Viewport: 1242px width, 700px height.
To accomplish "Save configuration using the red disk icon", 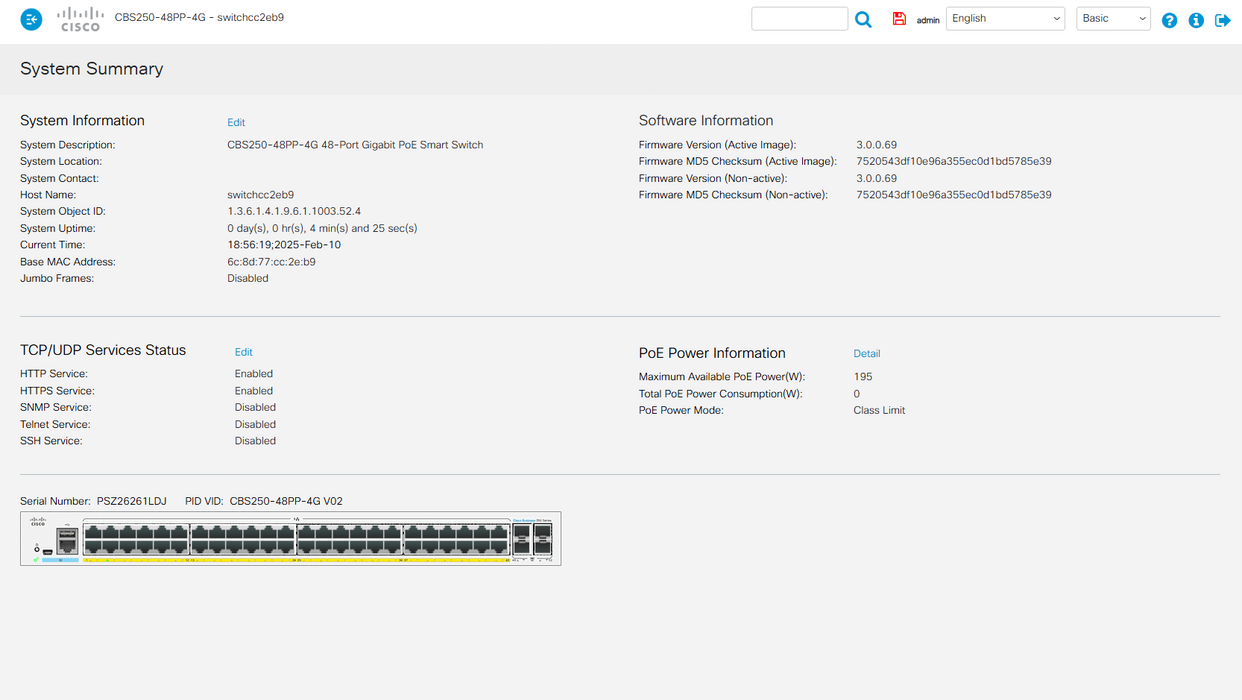I will tap(899, 19).
